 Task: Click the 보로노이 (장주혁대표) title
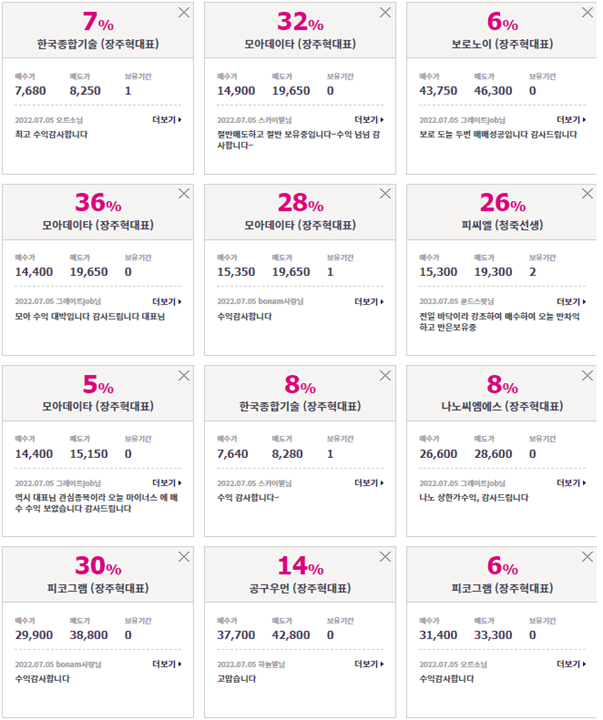(x=502, y=44)
